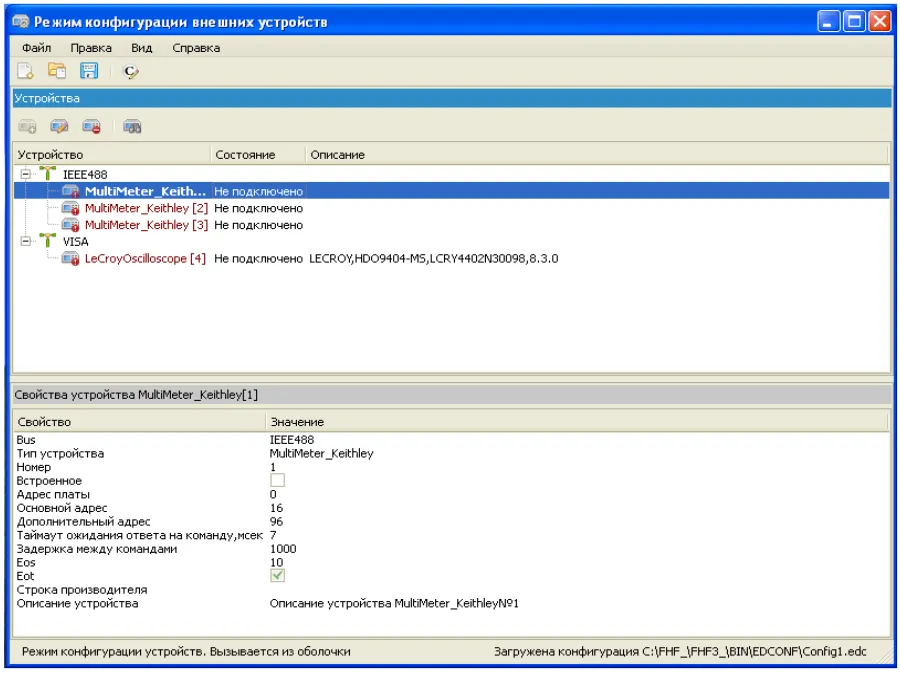Add device icon in Устройства toolbar
The height and width of the screenshot is (673, 900).
coord(27,126)
